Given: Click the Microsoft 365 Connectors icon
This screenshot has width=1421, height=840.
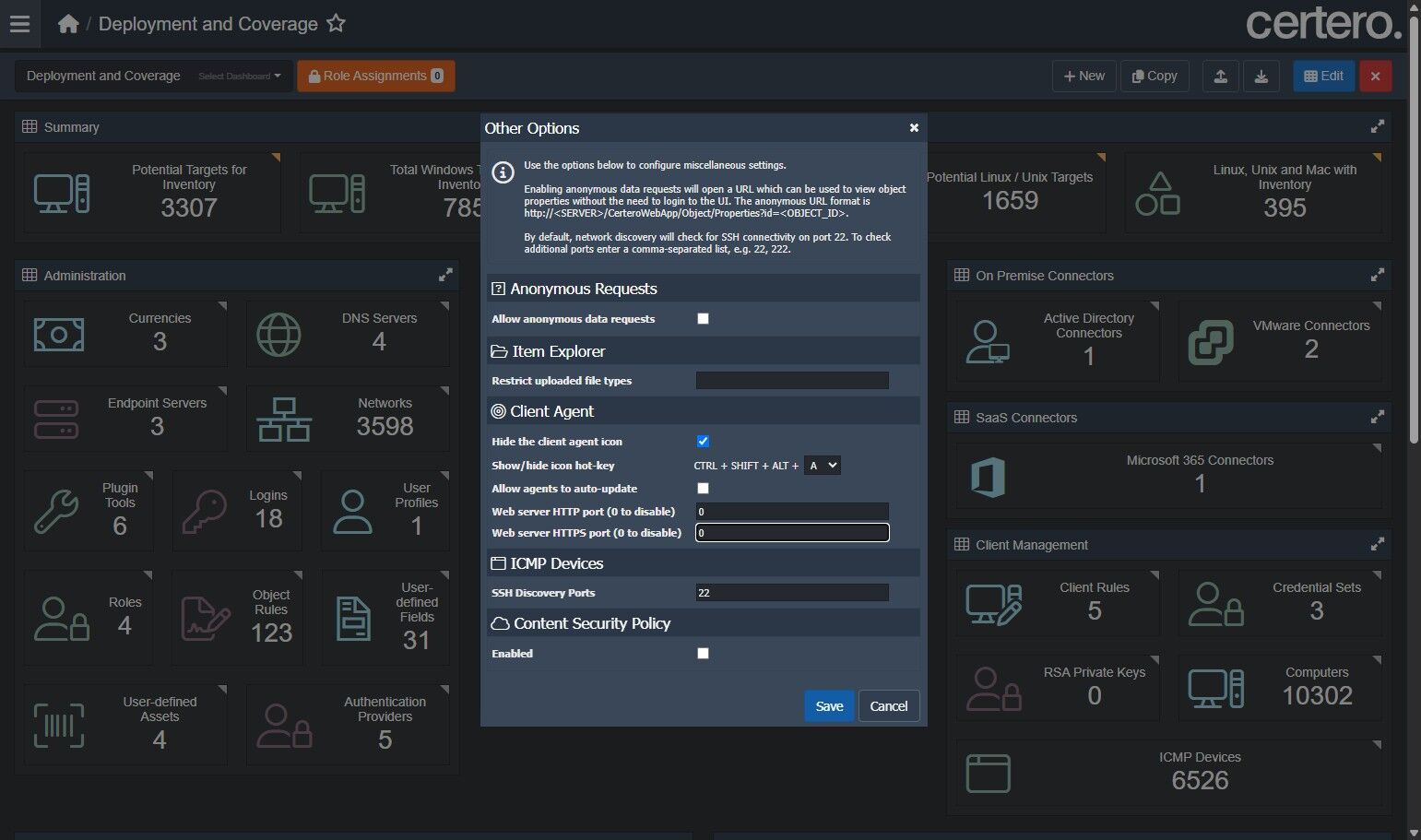Looking at the screenshot, I should (988, 478).
